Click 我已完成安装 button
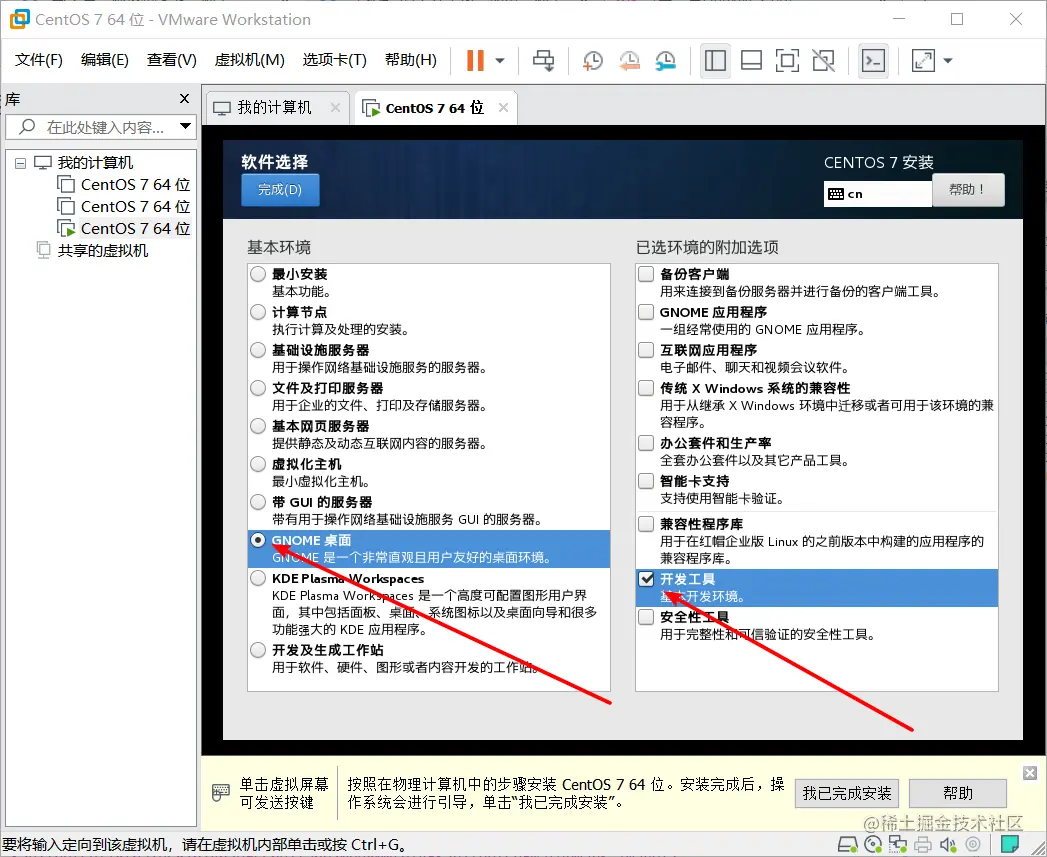This screenshot has height=857, width=1047. tap(847, 794)
